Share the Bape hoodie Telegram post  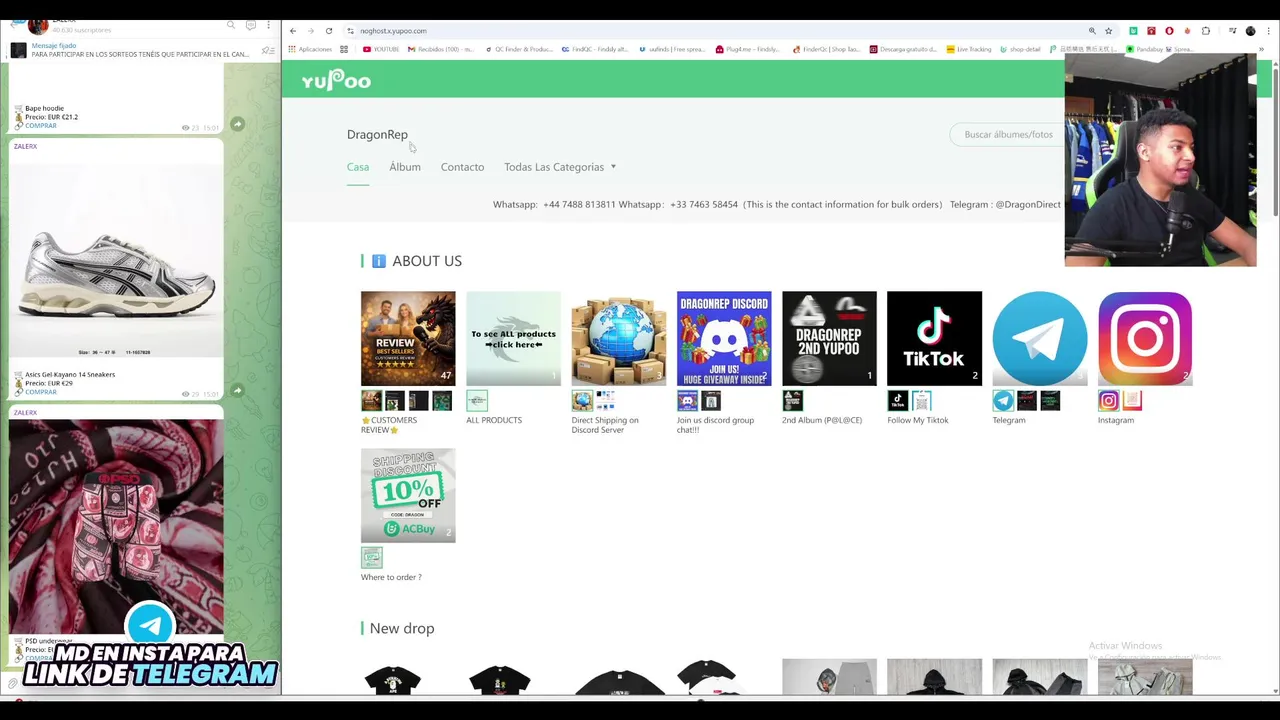237,124
